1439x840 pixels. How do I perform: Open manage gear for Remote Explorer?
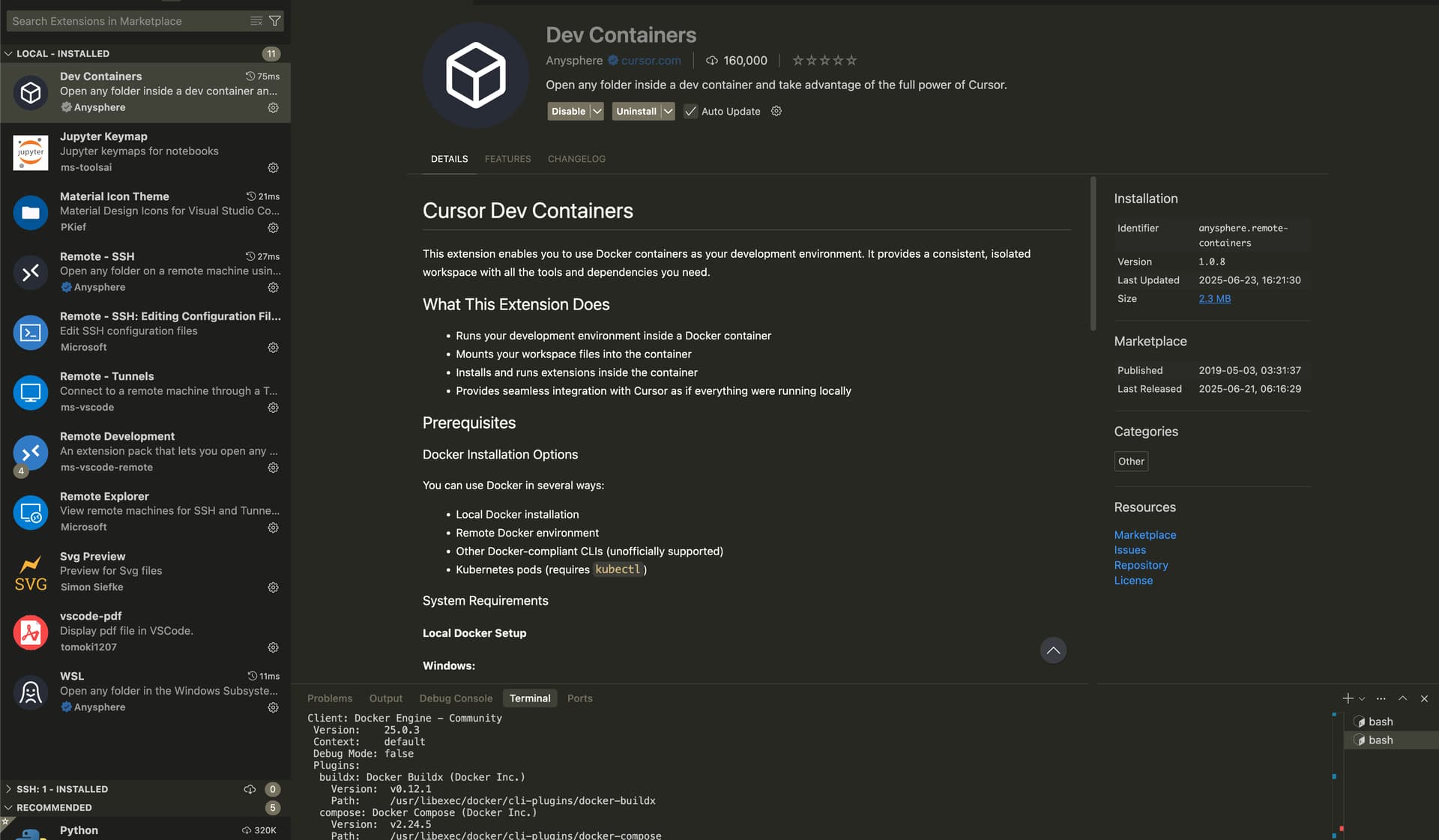(274, 528)
